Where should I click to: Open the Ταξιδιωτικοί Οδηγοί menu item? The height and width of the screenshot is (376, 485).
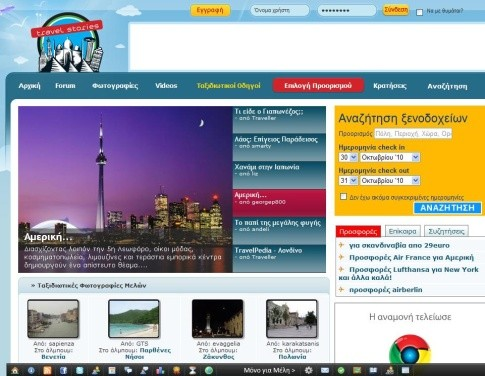coord(228,86)
